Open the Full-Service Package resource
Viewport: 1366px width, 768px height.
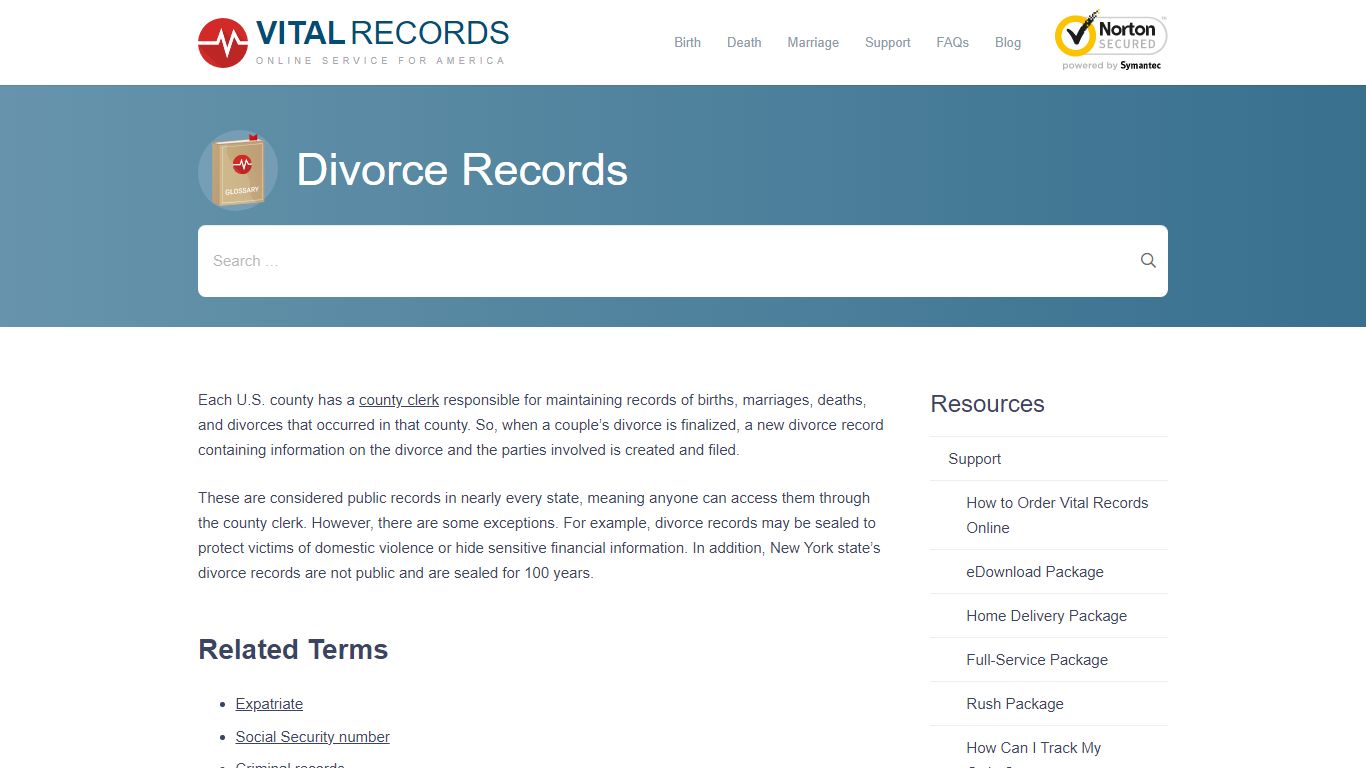pos(1037,660)
